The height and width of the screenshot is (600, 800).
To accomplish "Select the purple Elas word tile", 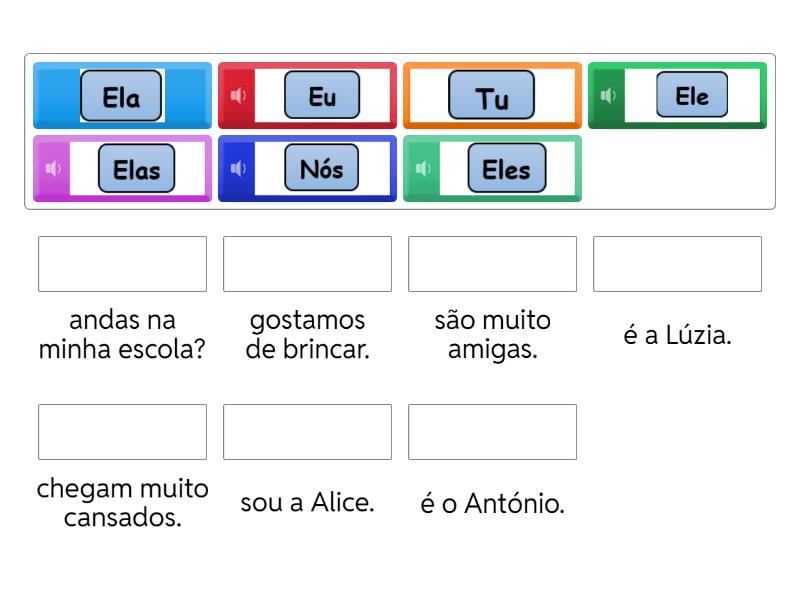I will 136,168.
